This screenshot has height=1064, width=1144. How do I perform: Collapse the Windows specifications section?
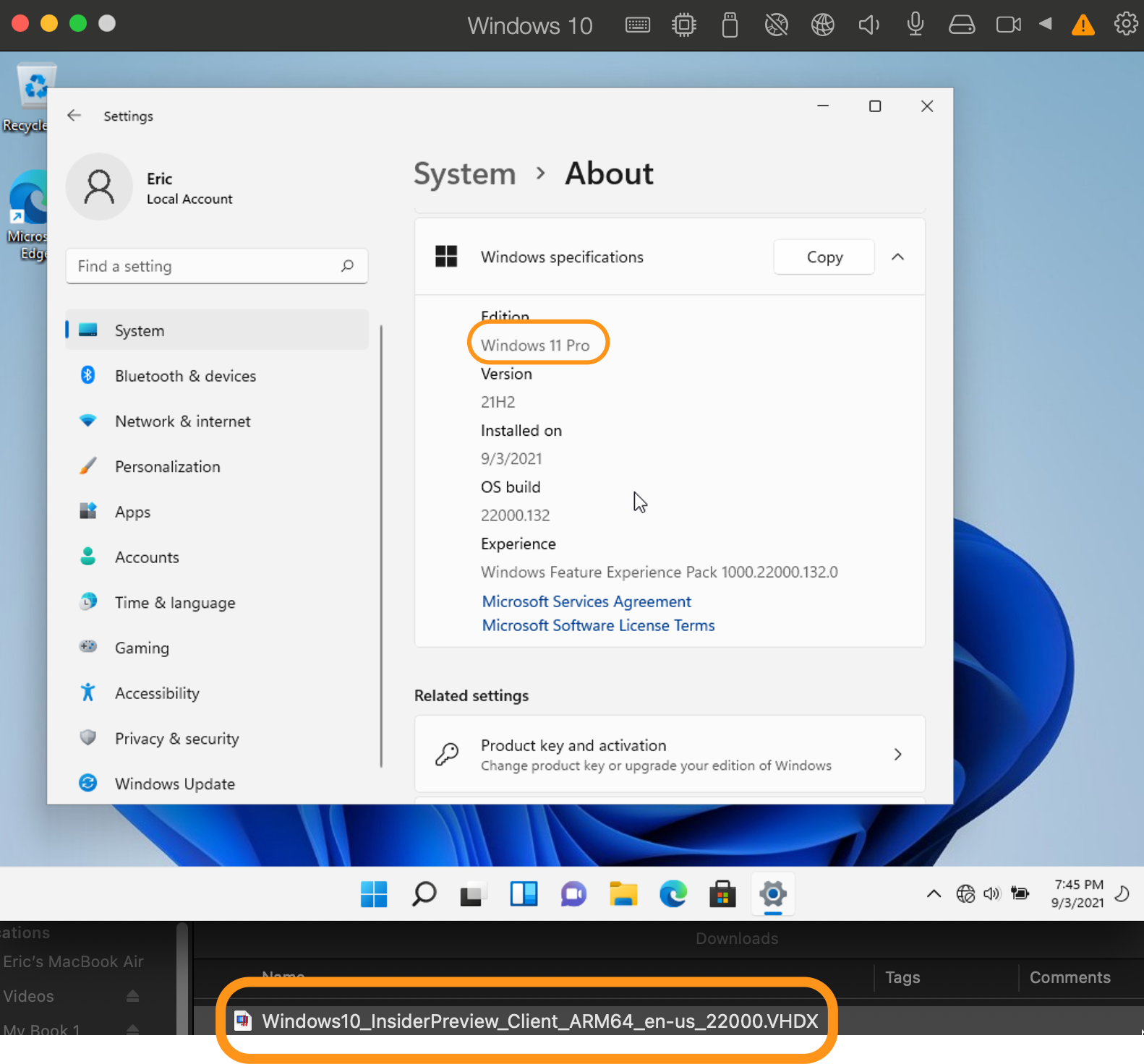[897, 257]
